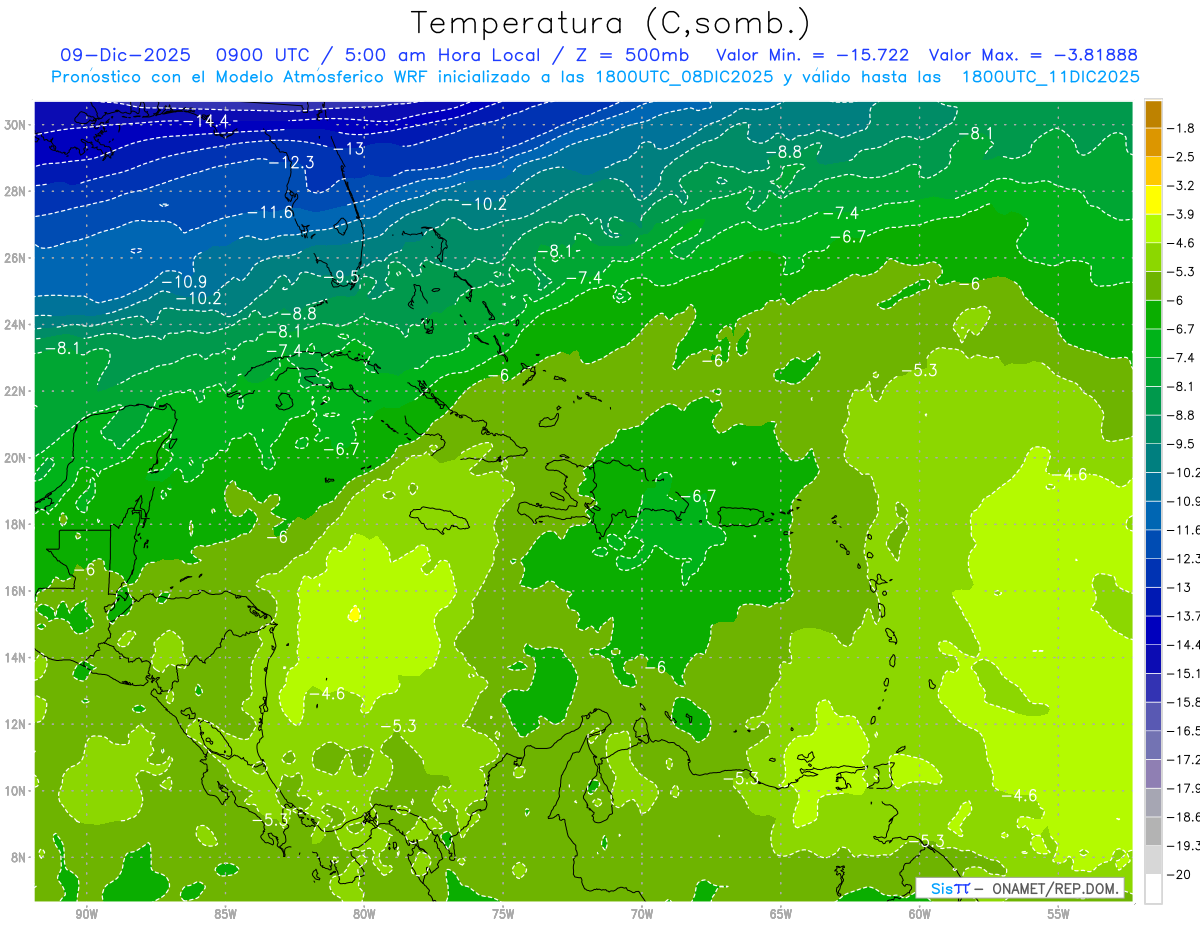Screen dimensions: 1200x927
Task: Click the "65W" longitude label
Action: 781,914
